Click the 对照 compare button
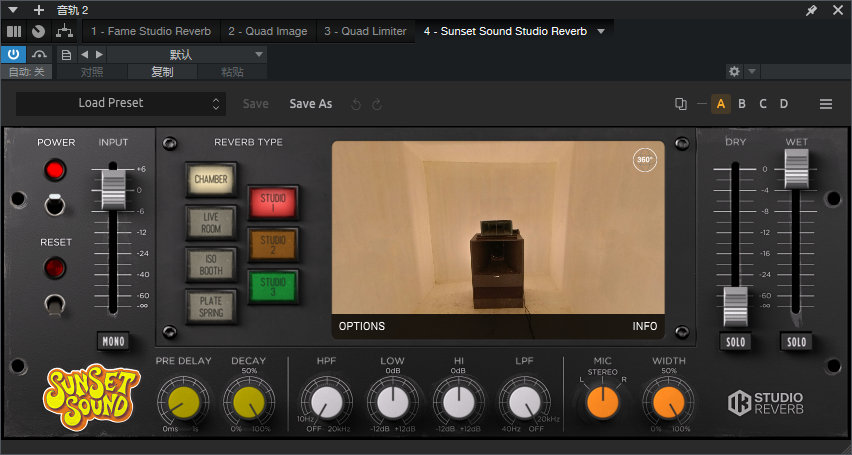The image size is (852, 455). pos(92,72)
